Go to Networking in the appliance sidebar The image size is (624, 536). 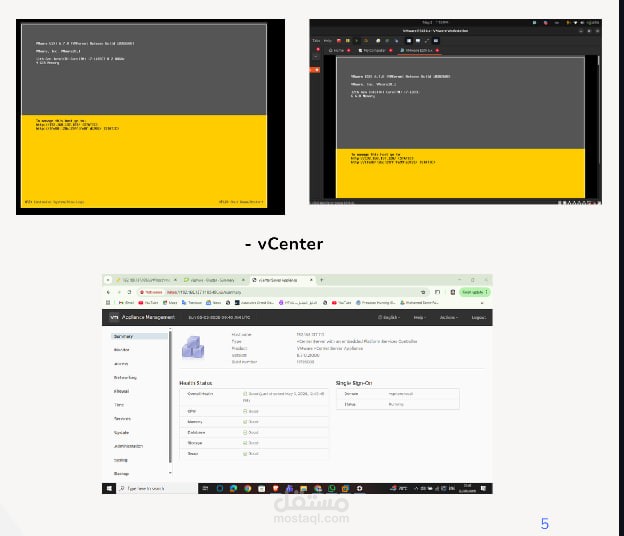click(125, 377)
